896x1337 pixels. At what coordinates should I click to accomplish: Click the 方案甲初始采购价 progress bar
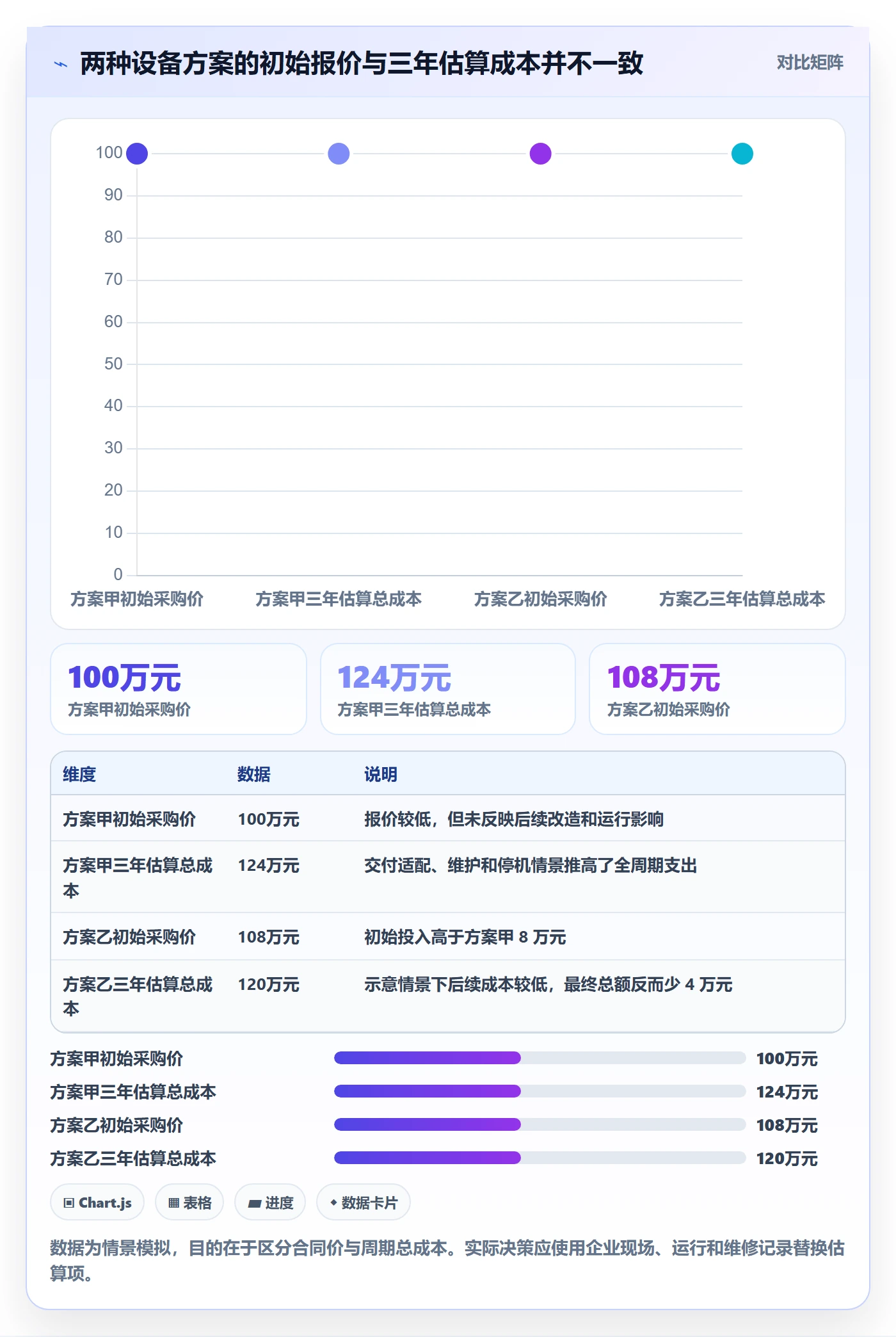[540, 1058]
